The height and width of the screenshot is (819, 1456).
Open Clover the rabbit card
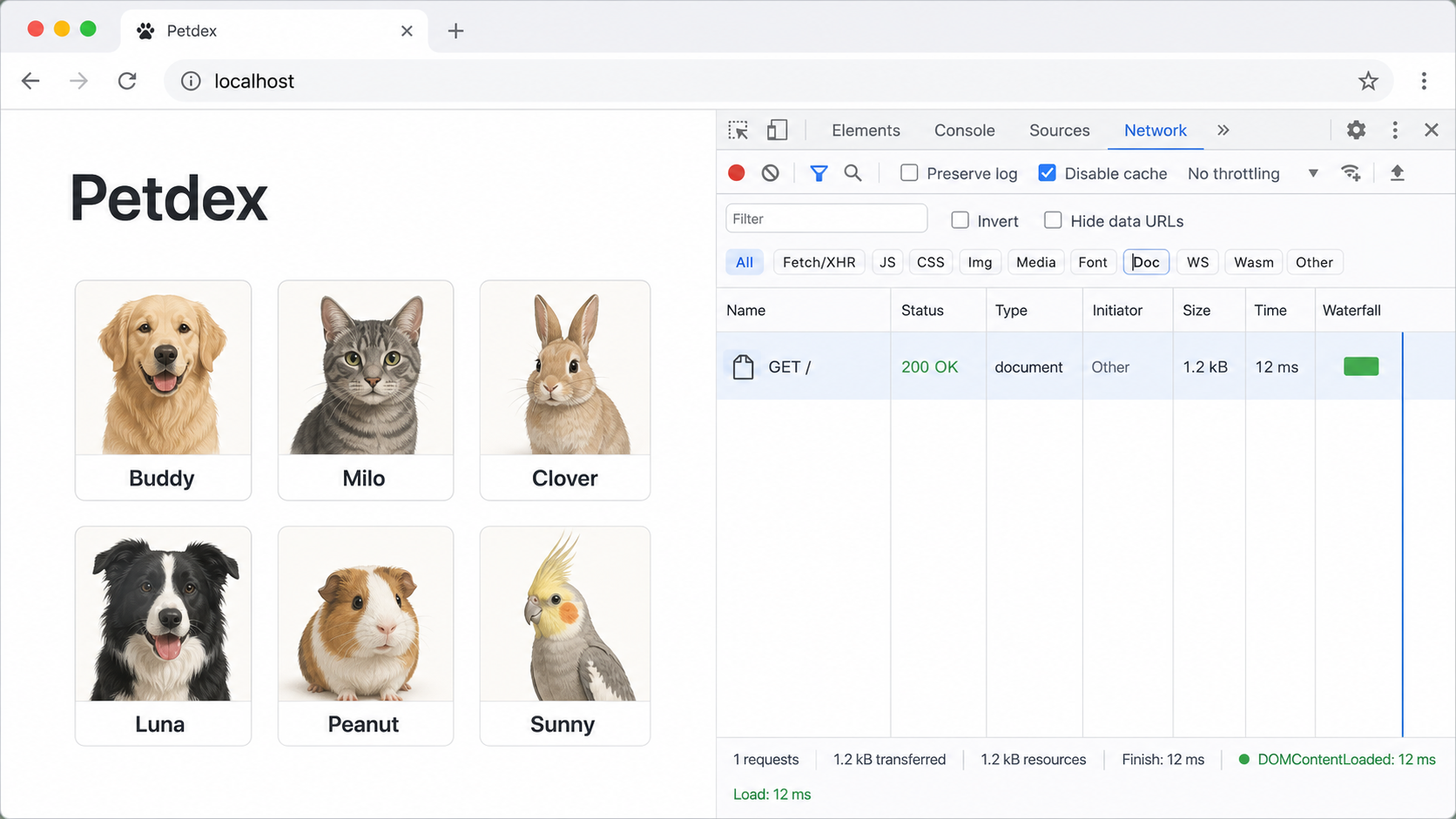tap(565, 390)
